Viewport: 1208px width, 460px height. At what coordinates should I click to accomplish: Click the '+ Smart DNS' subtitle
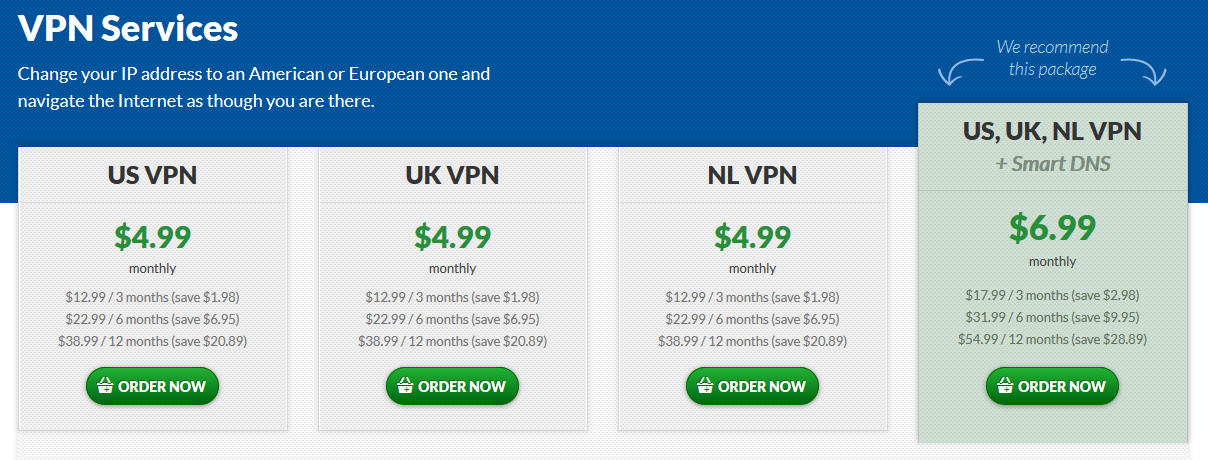pyautogui.click(x=1053, y=163)
